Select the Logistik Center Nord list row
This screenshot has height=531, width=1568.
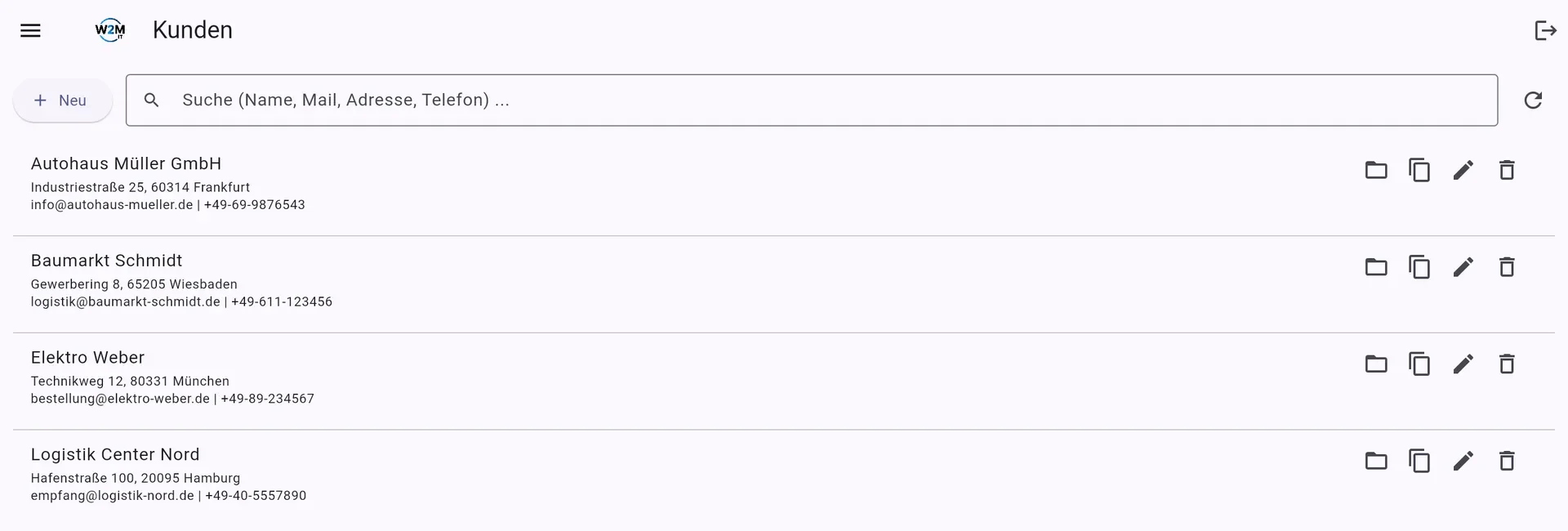pos(784,478)
